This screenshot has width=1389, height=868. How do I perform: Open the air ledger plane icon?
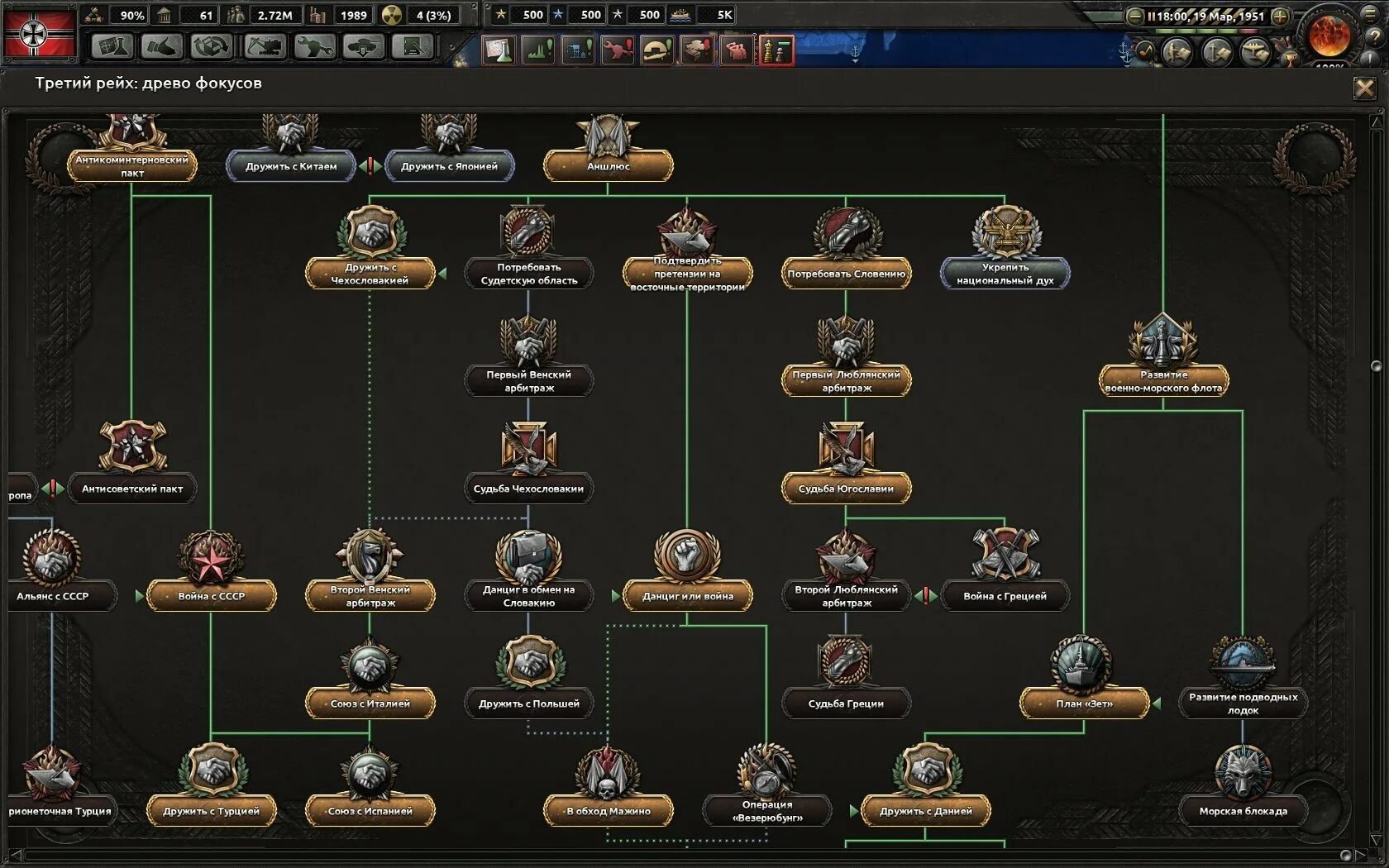pyautogui.click(x=1256, y=52)
